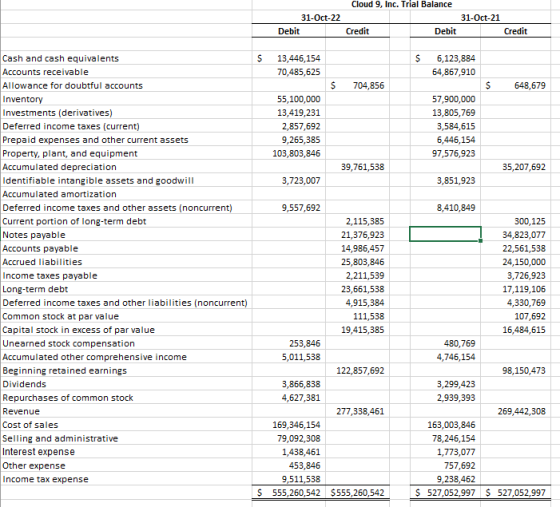Click the 'Cost of sales' label

[30, 425]
